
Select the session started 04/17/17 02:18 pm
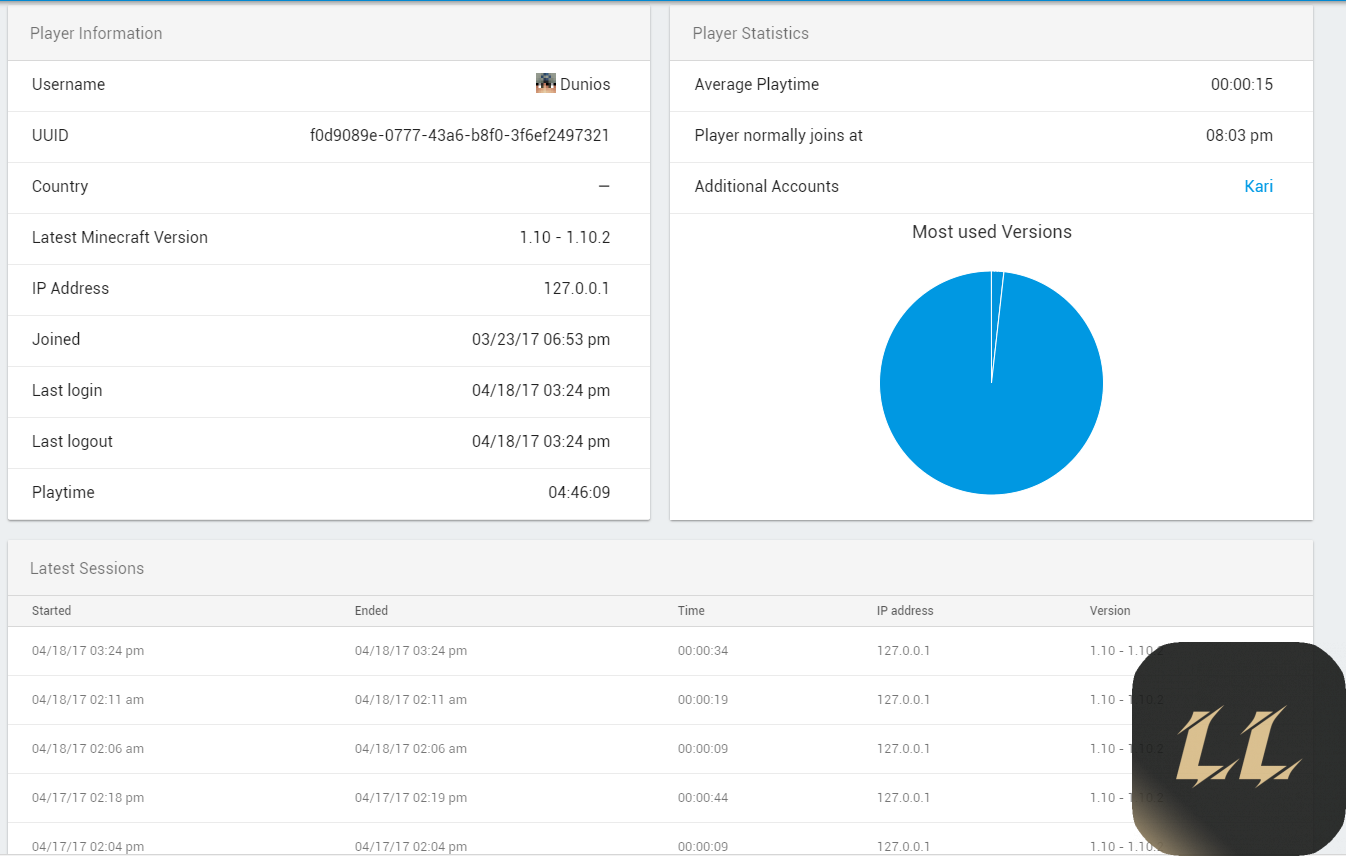[x=88, y=798]
